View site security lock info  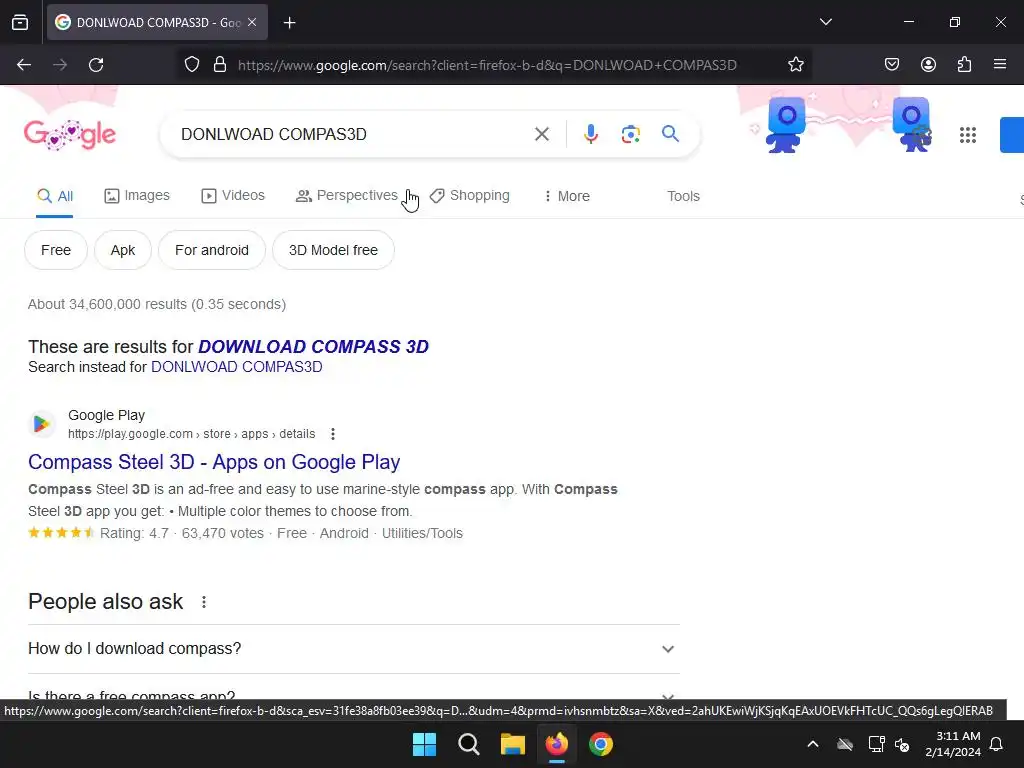[x=220, y=65]
